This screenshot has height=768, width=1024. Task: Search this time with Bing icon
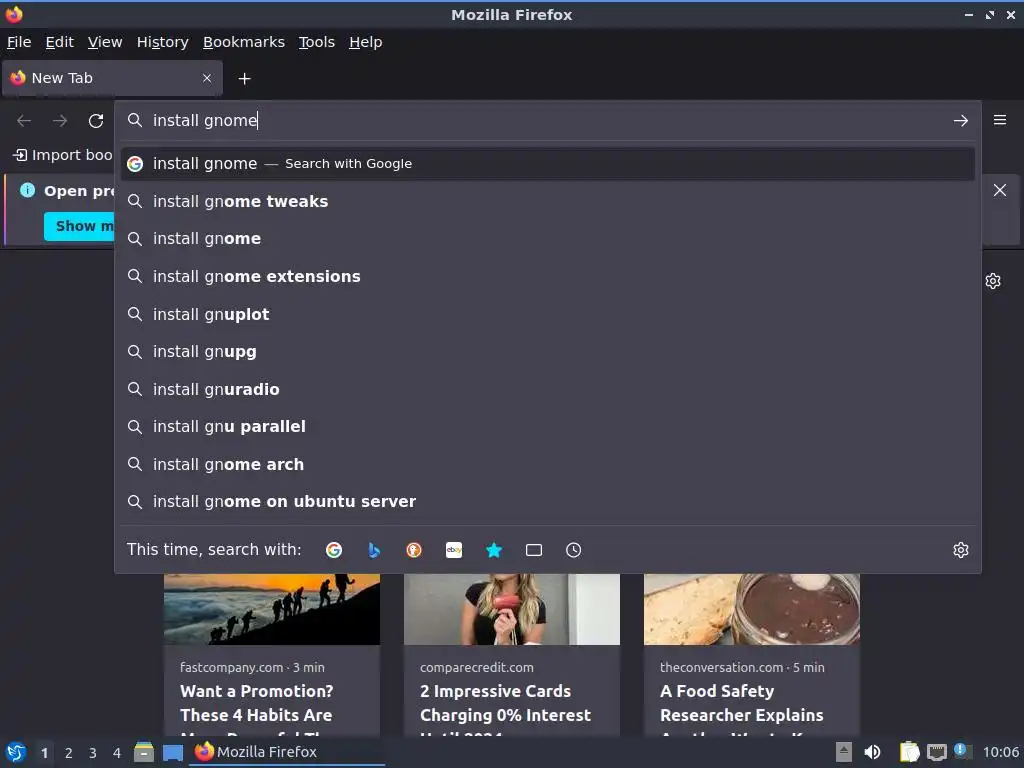coord(374,550)
